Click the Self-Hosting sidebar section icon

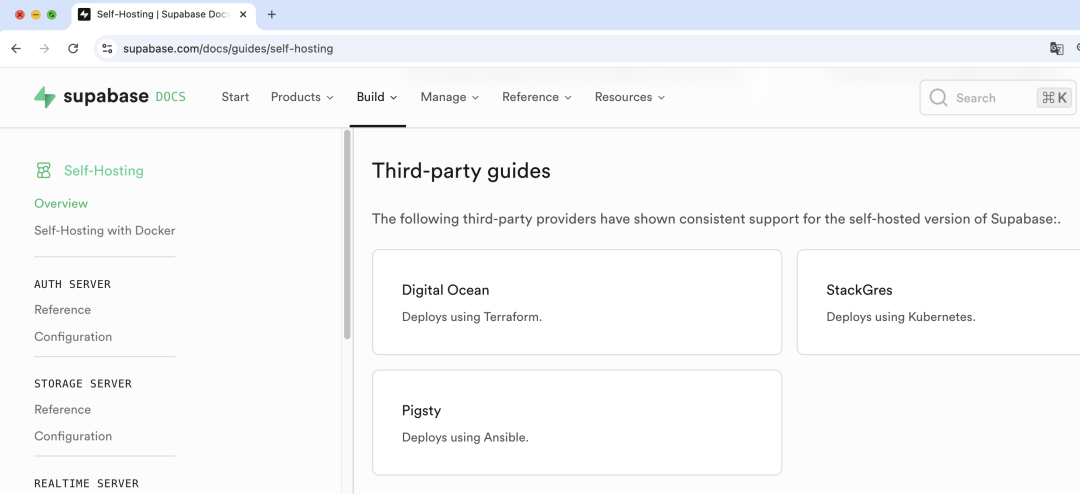[43, 171]
